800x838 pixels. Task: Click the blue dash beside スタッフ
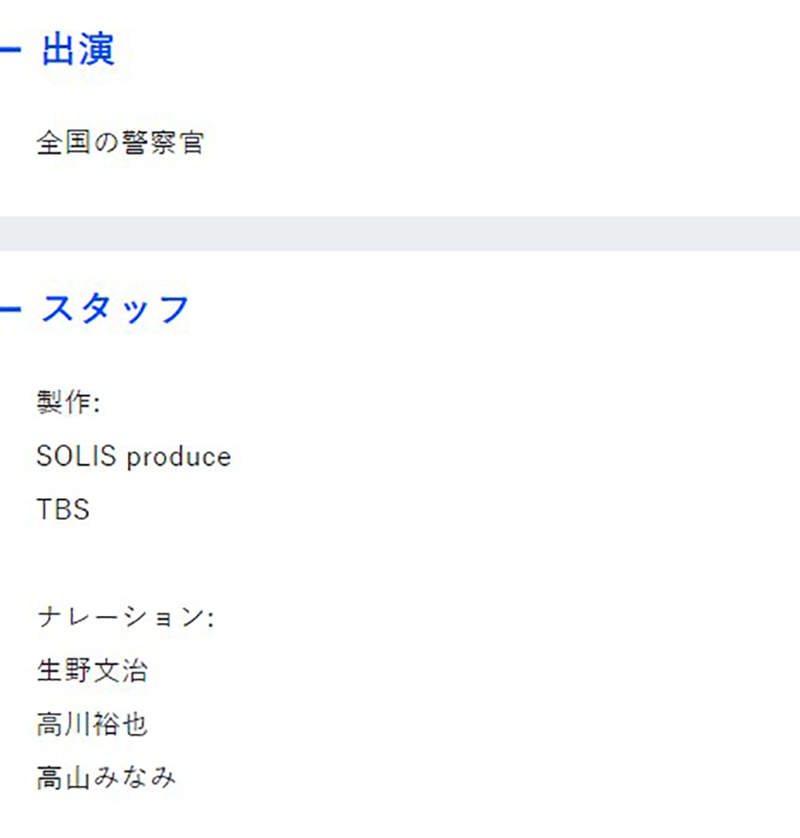pos(8,309)
